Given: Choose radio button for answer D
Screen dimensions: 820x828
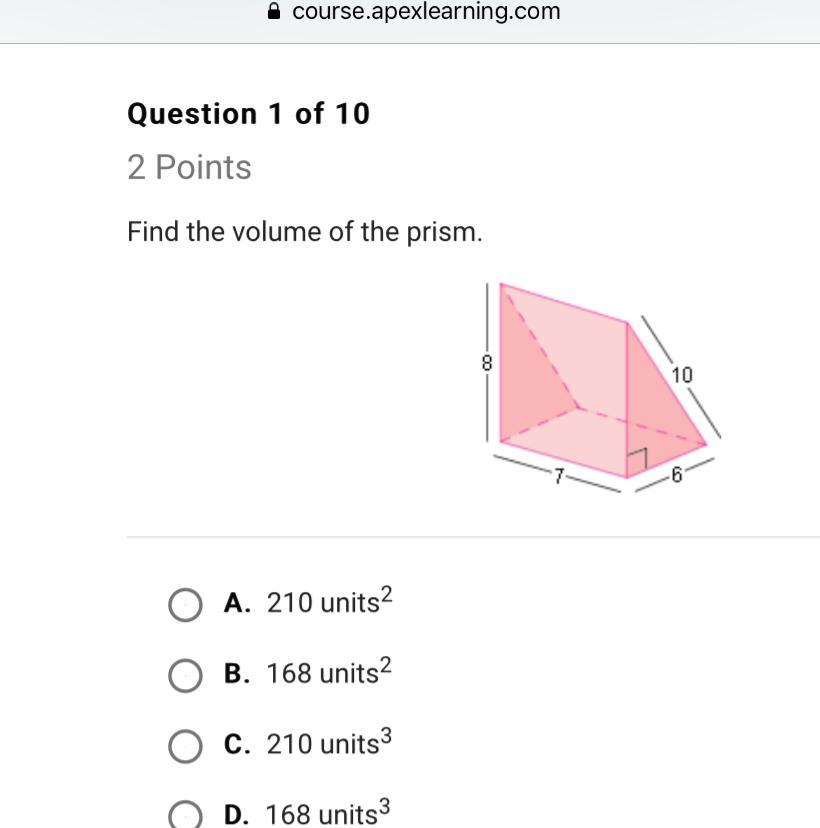Looking at the screenshot, I should click(x=185, y=814).
